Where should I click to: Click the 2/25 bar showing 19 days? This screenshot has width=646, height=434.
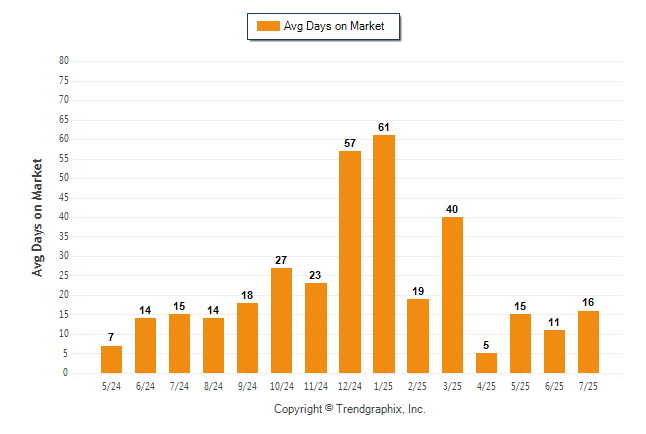(418, 336)
